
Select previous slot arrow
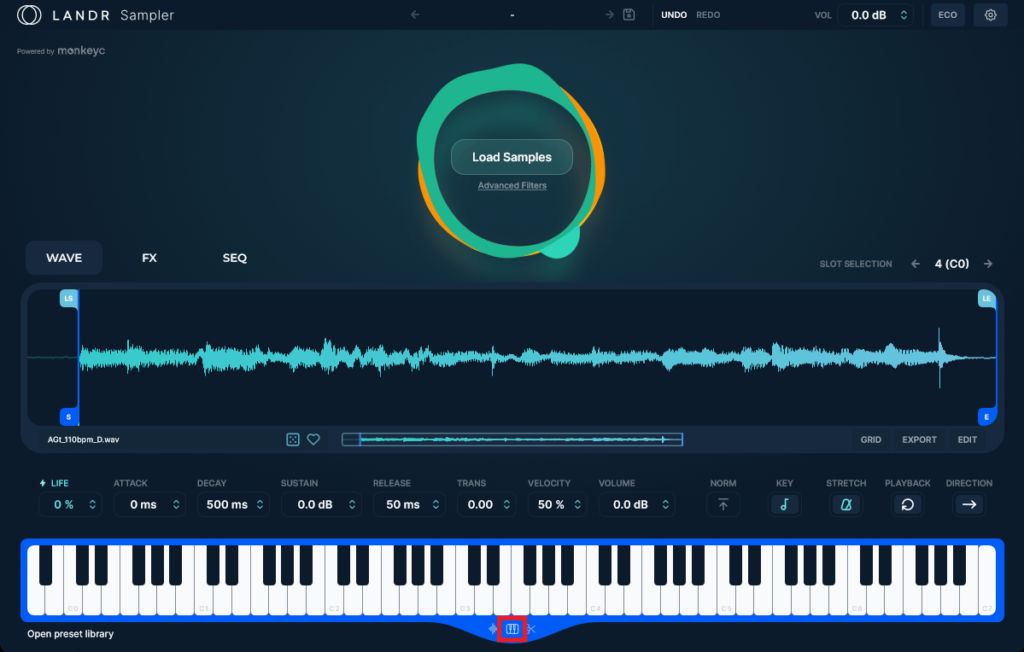[x=916, y=264]
